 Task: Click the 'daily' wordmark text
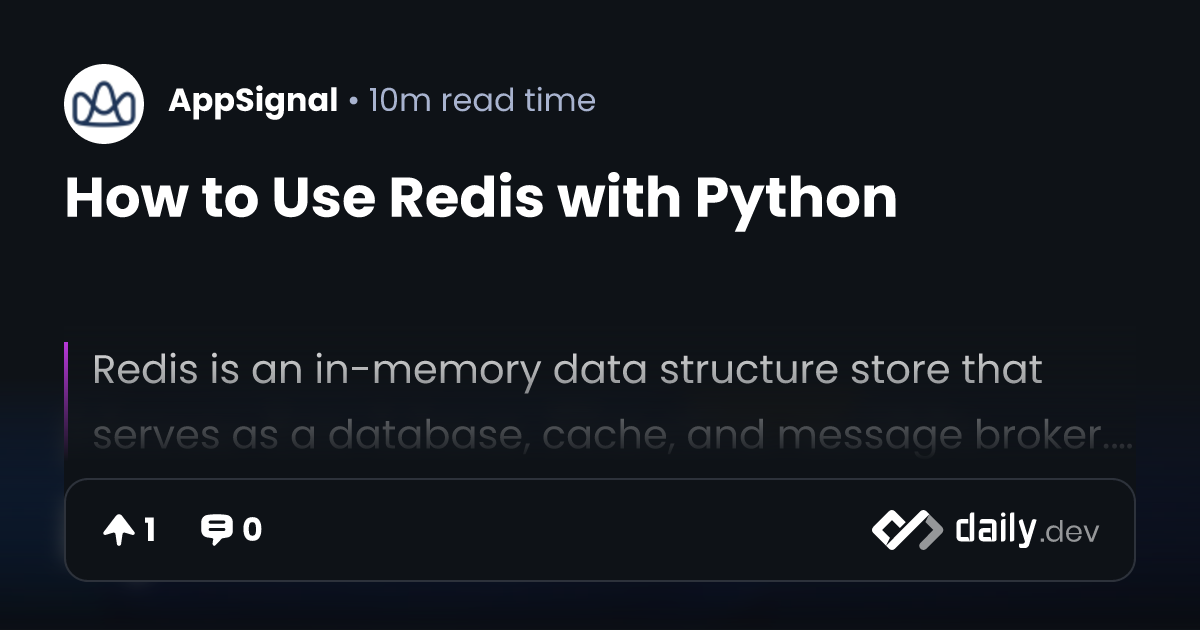pyautogui.click(x=995, y=527)
